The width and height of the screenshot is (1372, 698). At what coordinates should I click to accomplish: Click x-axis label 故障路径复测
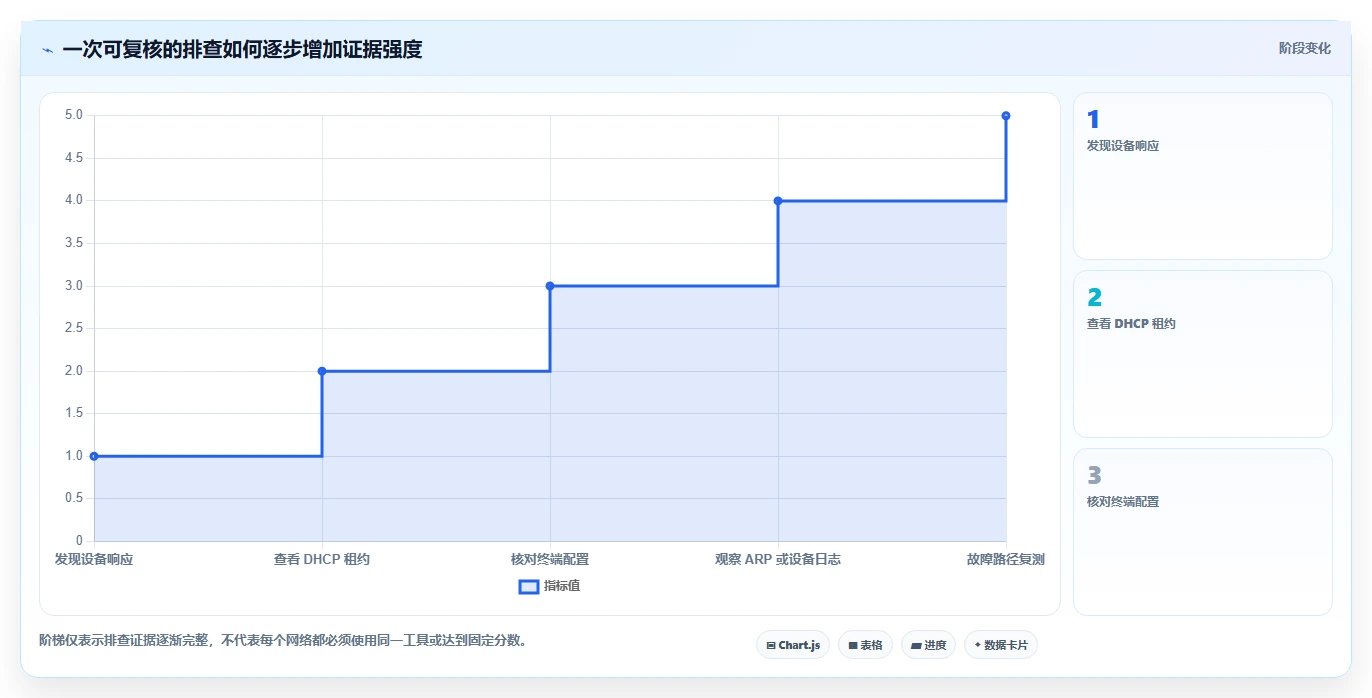click(1006, 559)
